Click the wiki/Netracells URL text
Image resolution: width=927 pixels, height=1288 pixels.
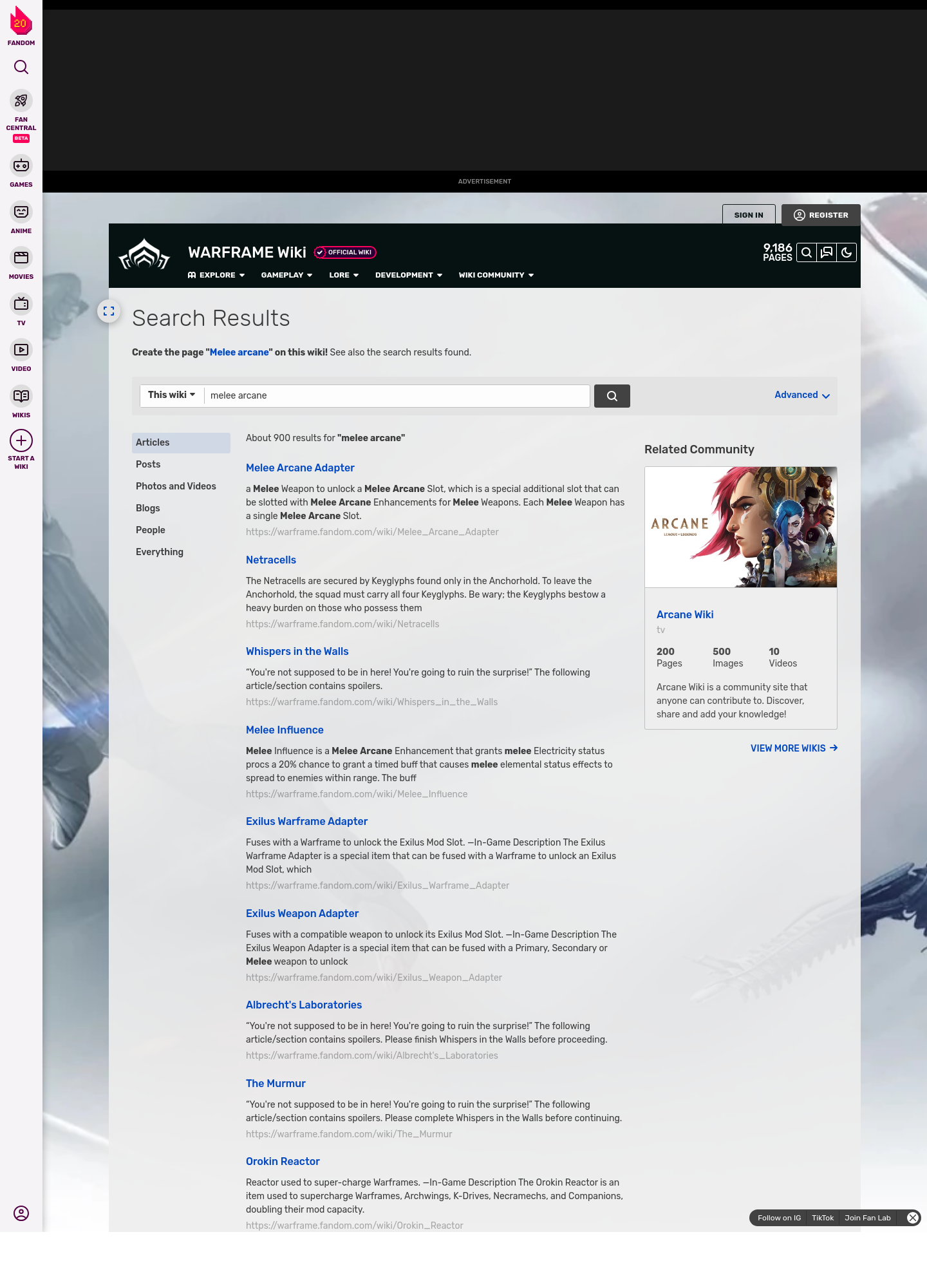coord(342,624)
